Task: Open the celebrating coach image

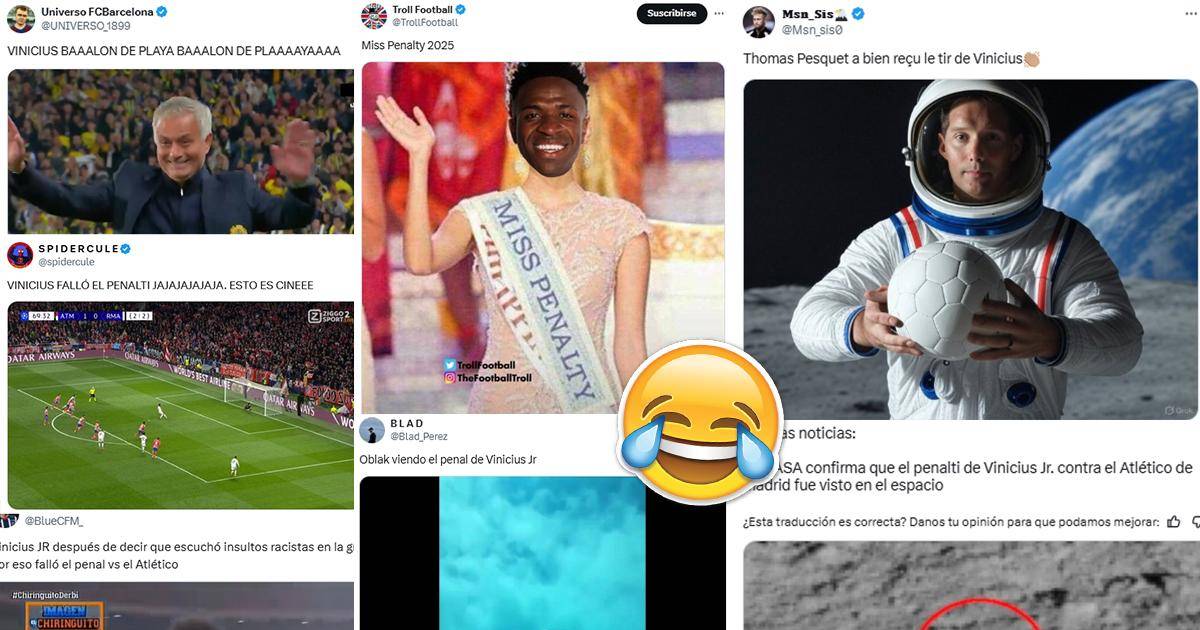Action: pyautogui.click(x=180, y=151)
